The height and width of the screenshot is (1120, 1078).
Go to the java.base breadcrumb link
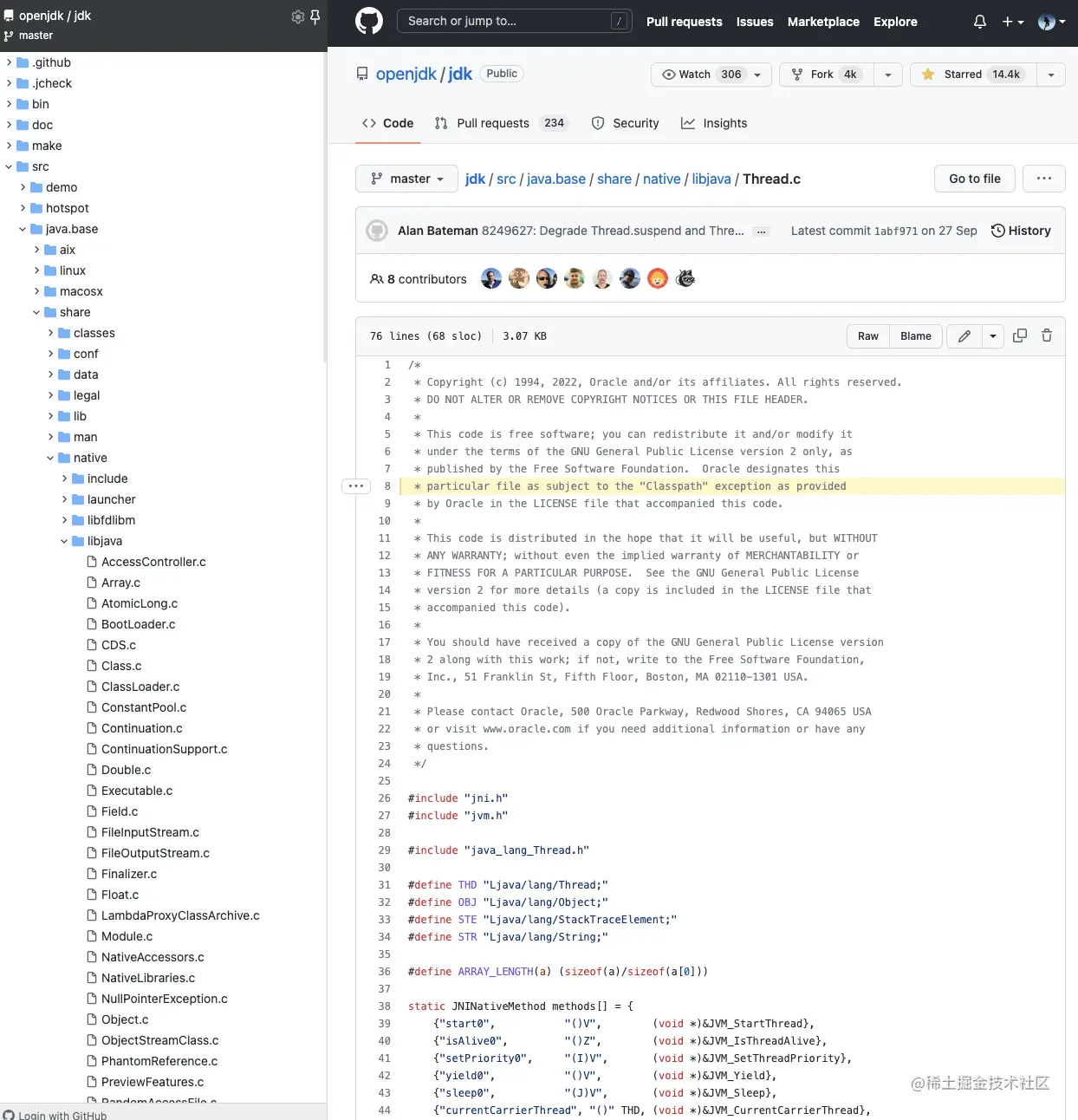click(x=556, y=179)
